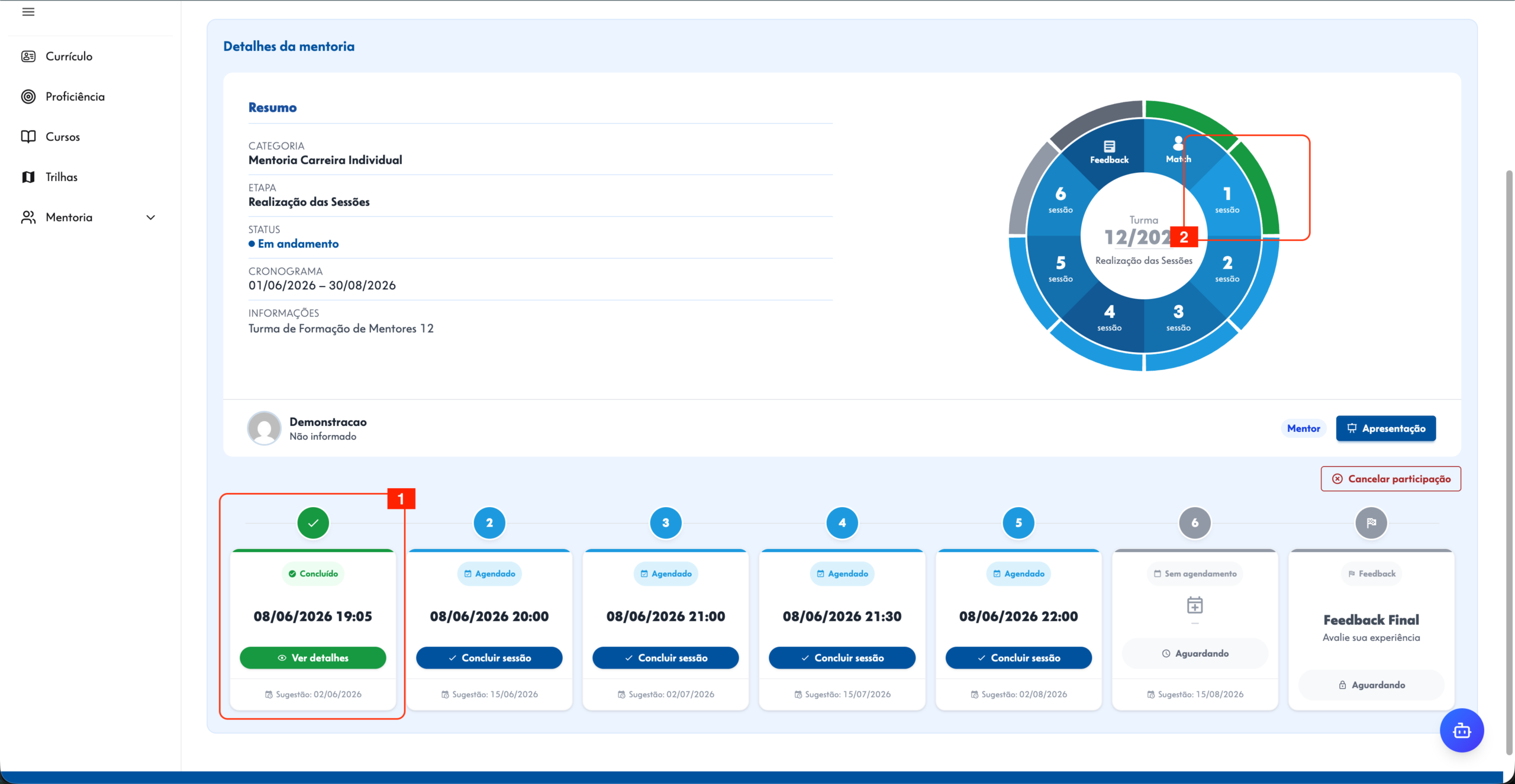Image resolution: width=1515 pixels, height=784 pixels.
Task: Click Cancelar participação button
Action: pyautogui.click(x=1391, y=479)
